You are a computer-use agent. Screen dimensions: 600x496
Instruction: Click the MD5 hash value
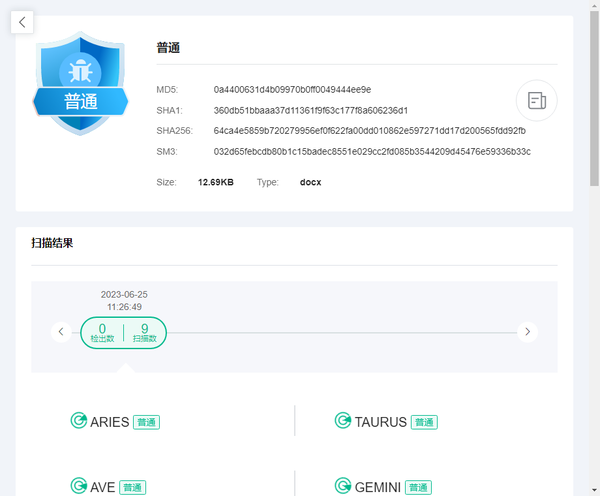[x=292, y=89]
